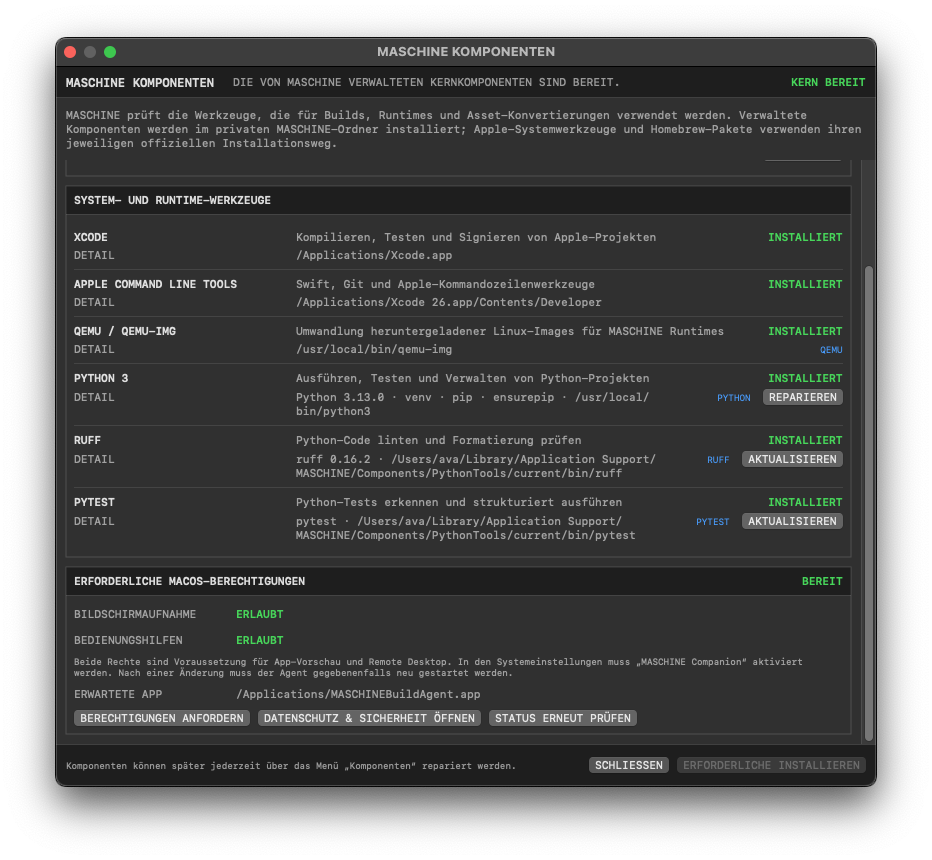Click the REPARIEREN button for Python 3
Screen dimensions: 932x860
pos(802,397)
